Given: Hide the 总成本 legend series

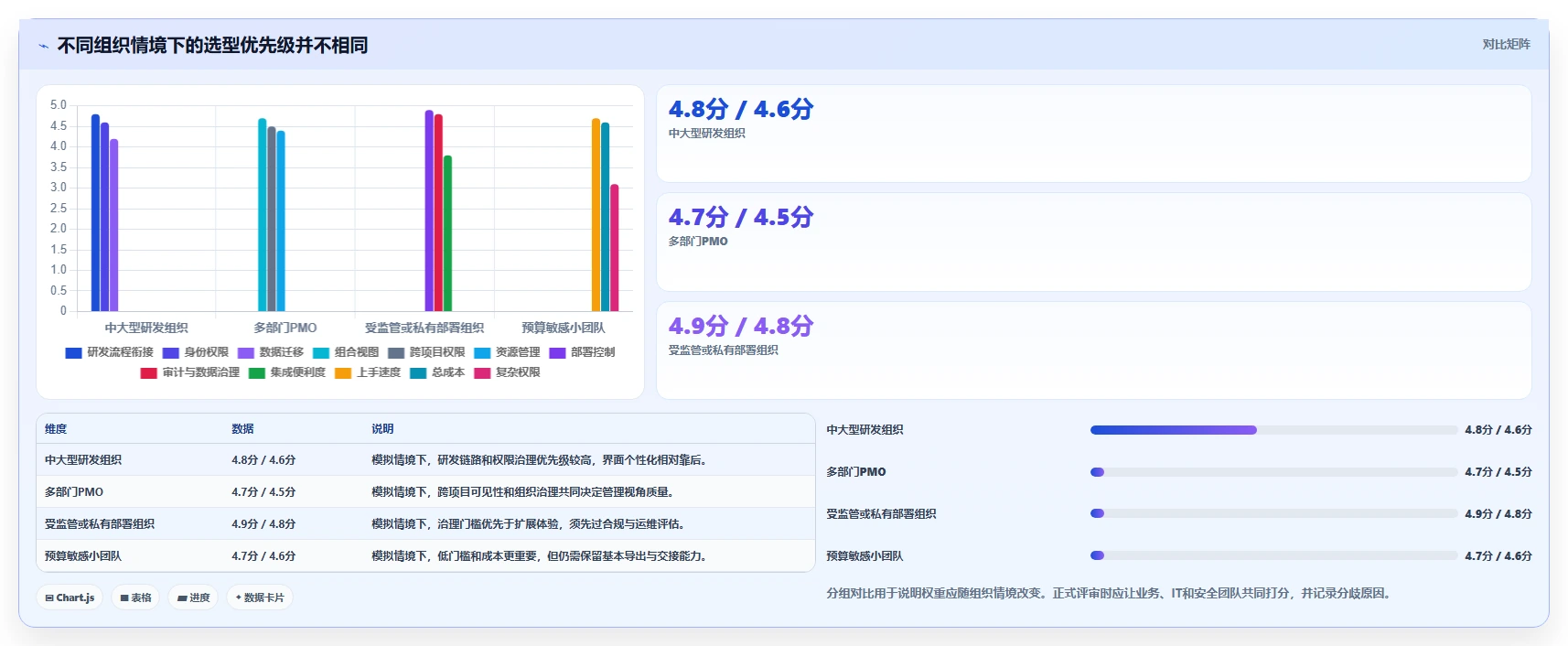Looking at the screenshot, I should (437, 372).
